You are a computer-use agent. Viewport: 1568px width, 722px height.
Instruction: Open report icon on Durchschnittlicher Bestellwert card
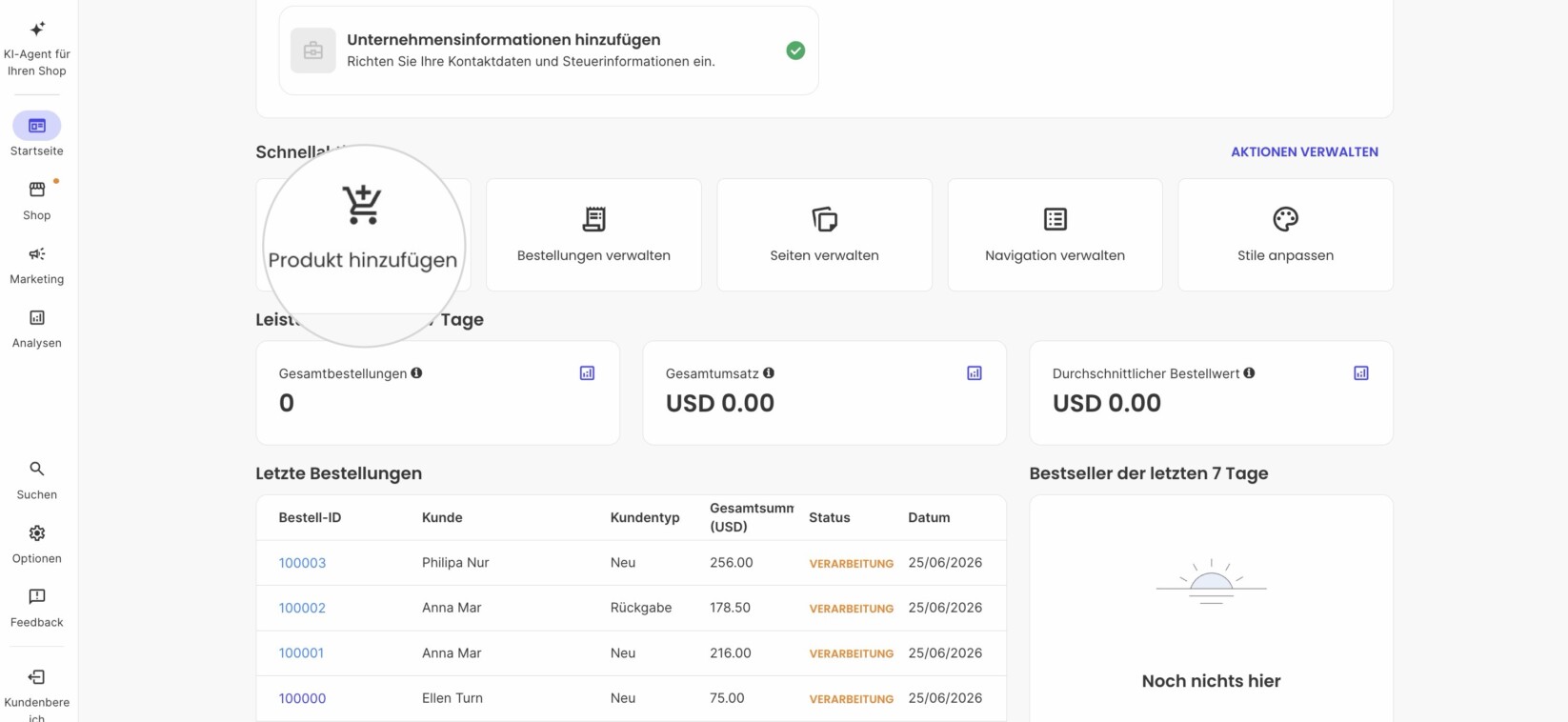pos(1361,373)
